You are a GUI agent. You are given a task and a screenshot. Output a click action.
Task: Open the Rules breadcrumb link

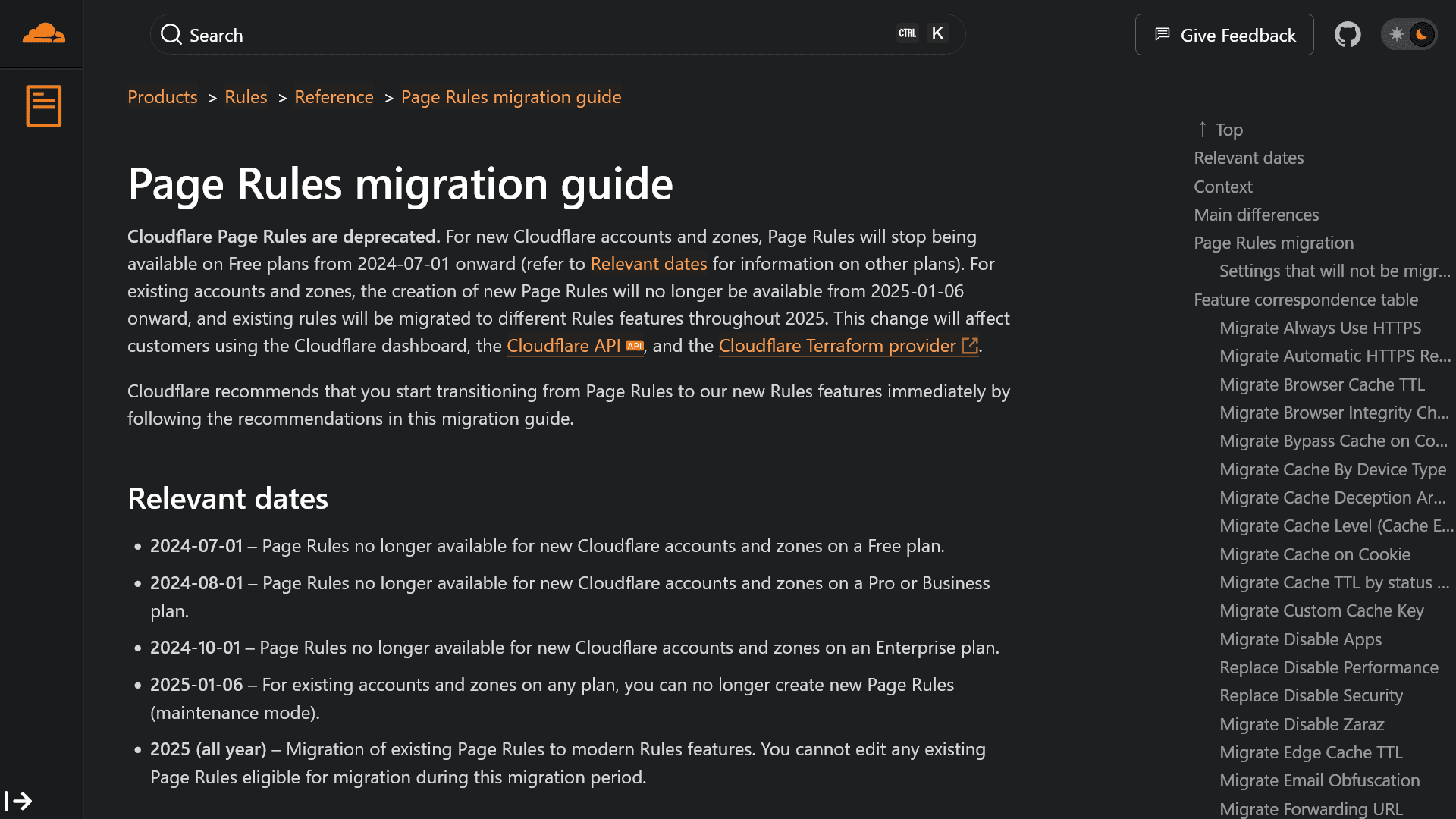246,97
